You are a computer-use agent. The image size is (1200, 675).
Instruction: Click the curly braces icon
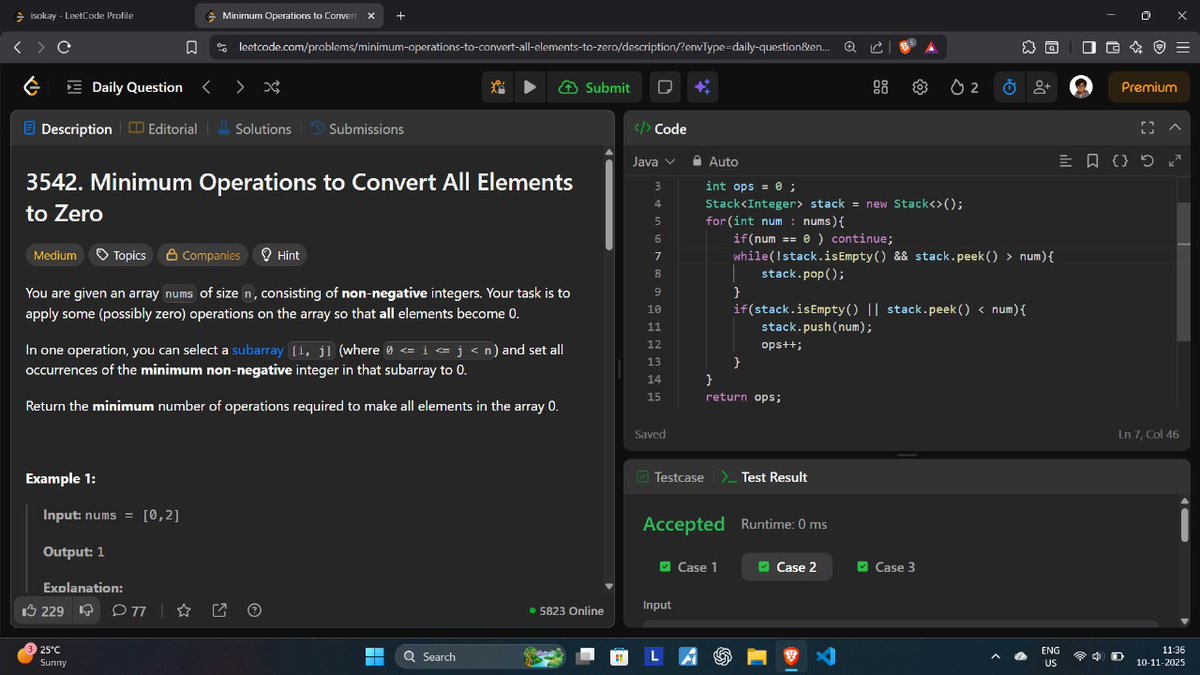tap(1120, 161)
